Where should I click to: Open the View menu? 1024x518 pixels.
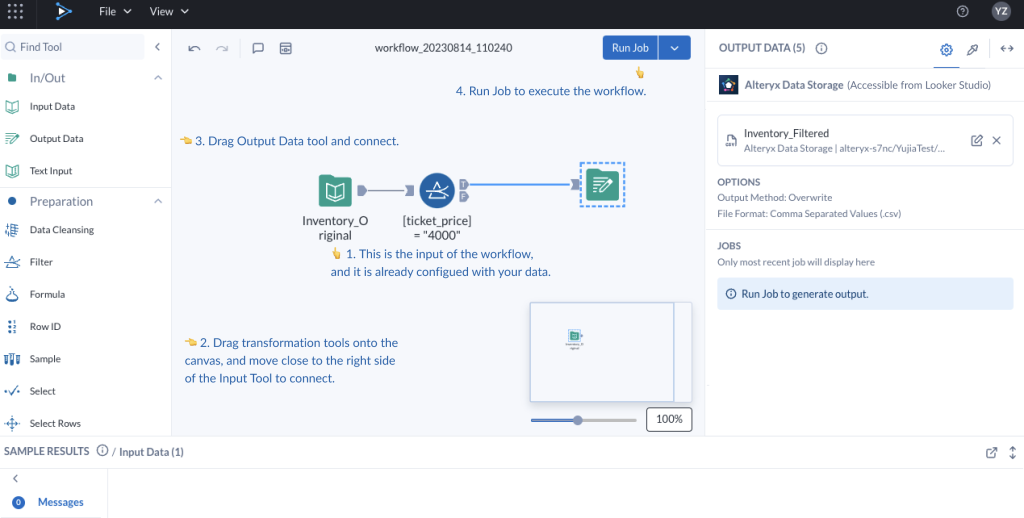(169, 11)
